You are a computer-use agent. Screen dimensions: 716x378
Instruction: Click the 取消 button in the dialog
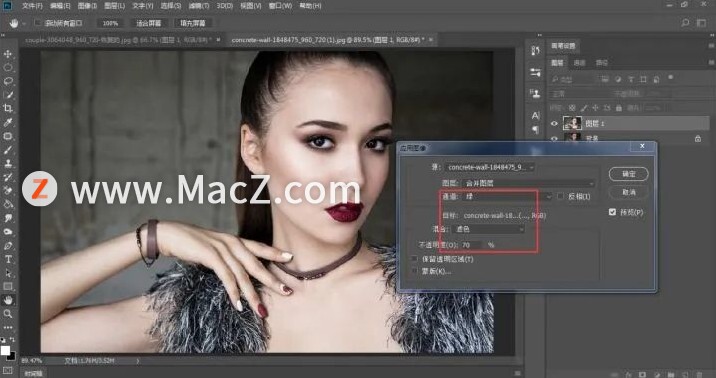[628, 192]
